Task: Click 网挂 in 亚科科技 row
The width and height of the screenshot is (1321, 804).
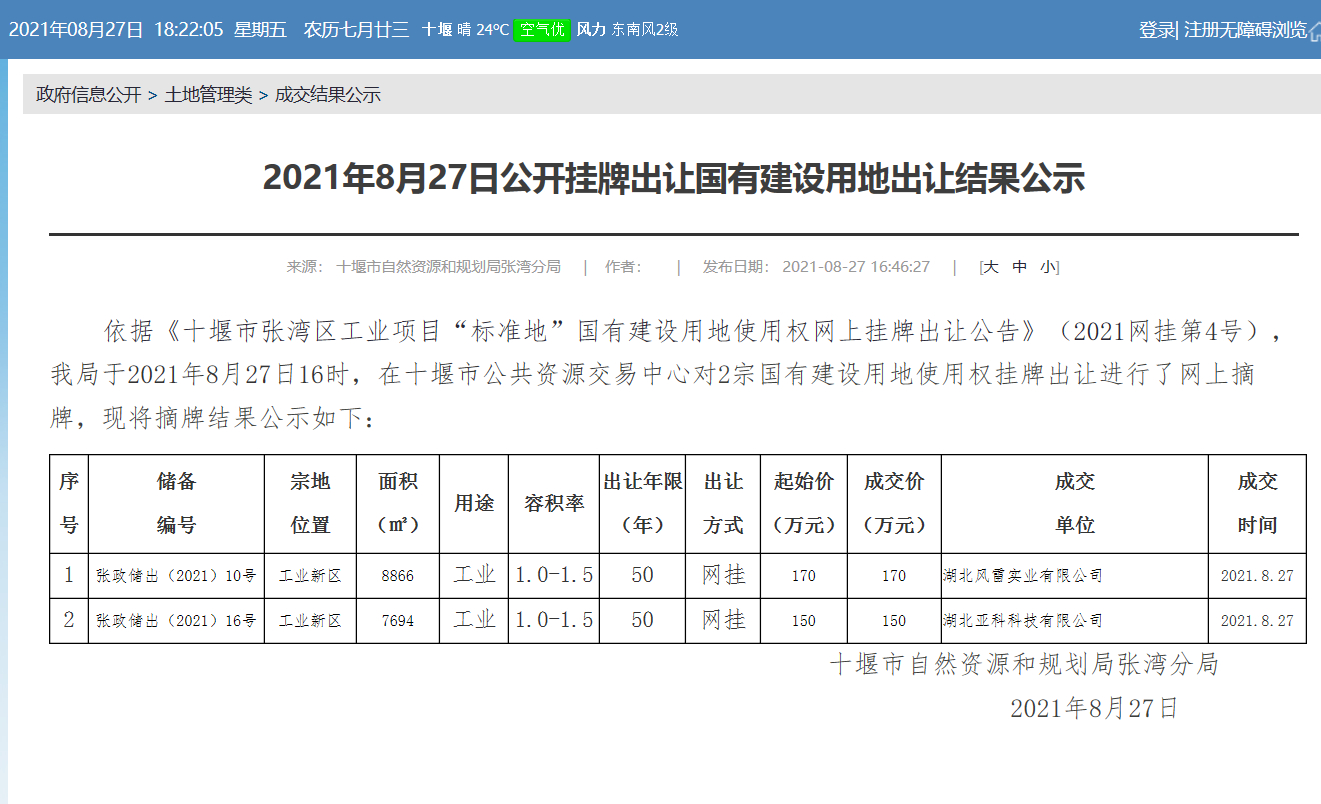Action: (723, 620)
